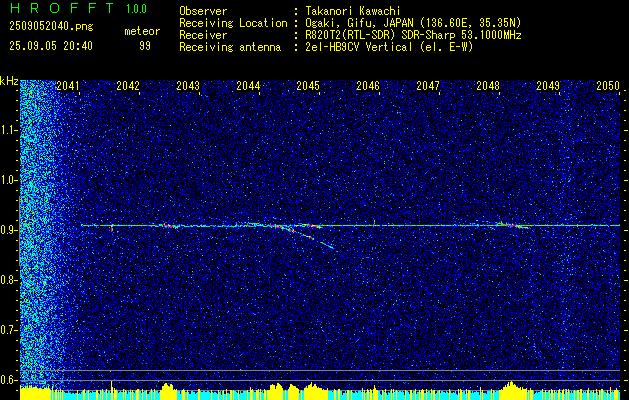Click the Observer field label
Screen dimensions: 629x400
point(203,12)
